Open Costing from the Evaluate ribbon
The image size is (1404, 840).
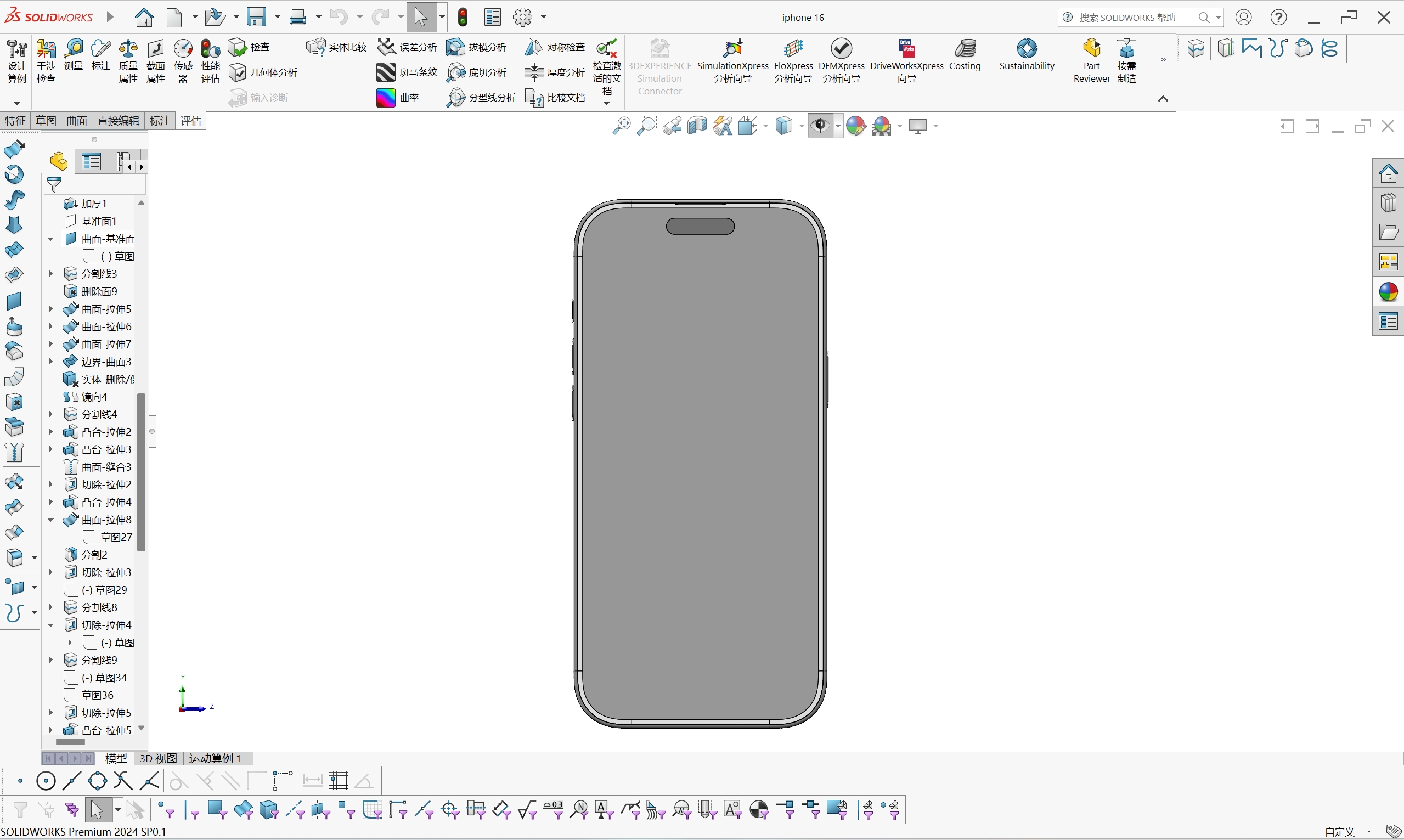(x=965, y=57)
